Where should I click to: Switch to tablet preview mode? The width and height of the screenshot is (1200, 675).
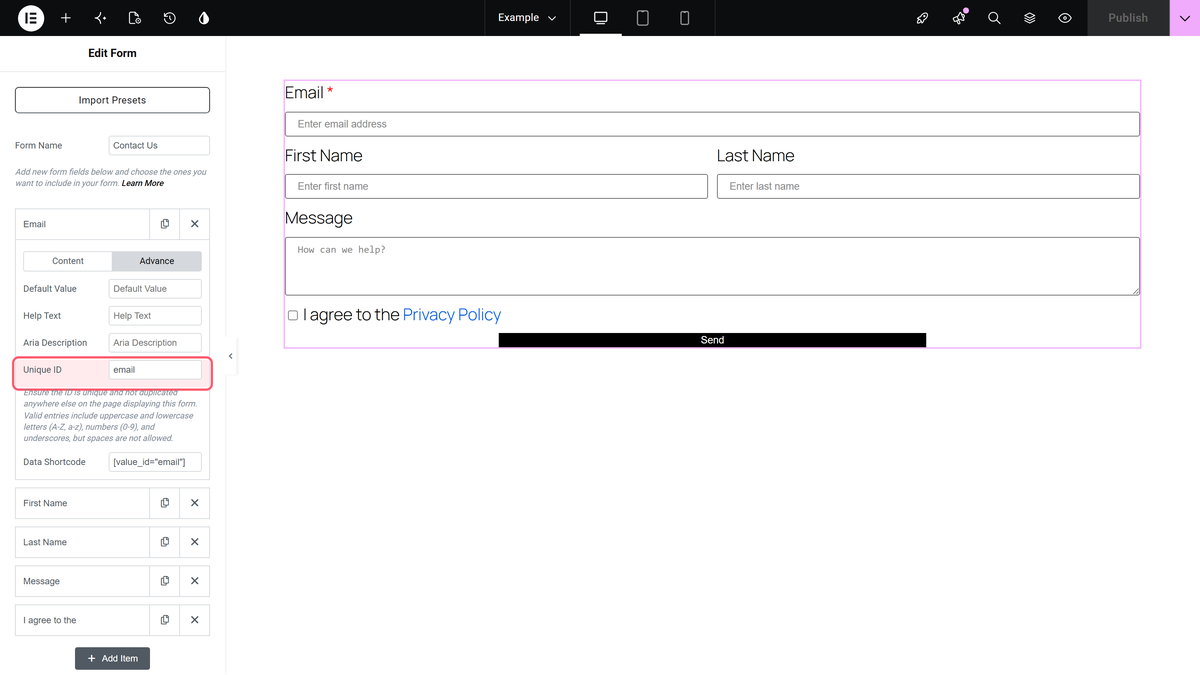[643, 18]
